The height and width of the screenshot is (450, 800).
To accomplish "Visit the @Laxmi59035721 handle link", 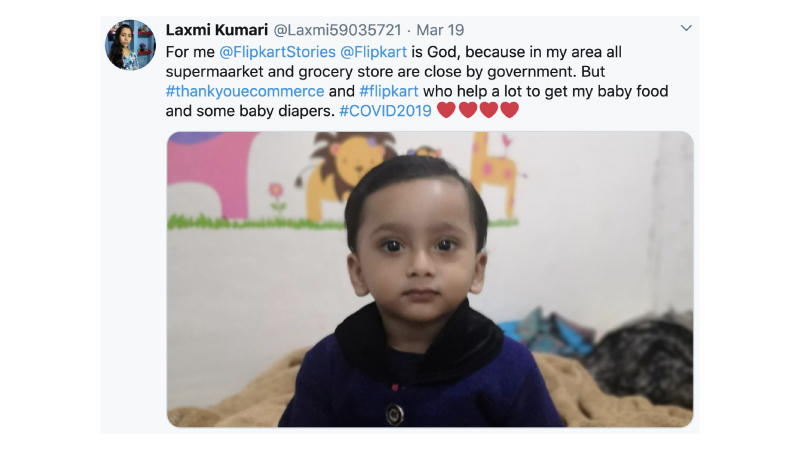I will (x=337, y=30).
